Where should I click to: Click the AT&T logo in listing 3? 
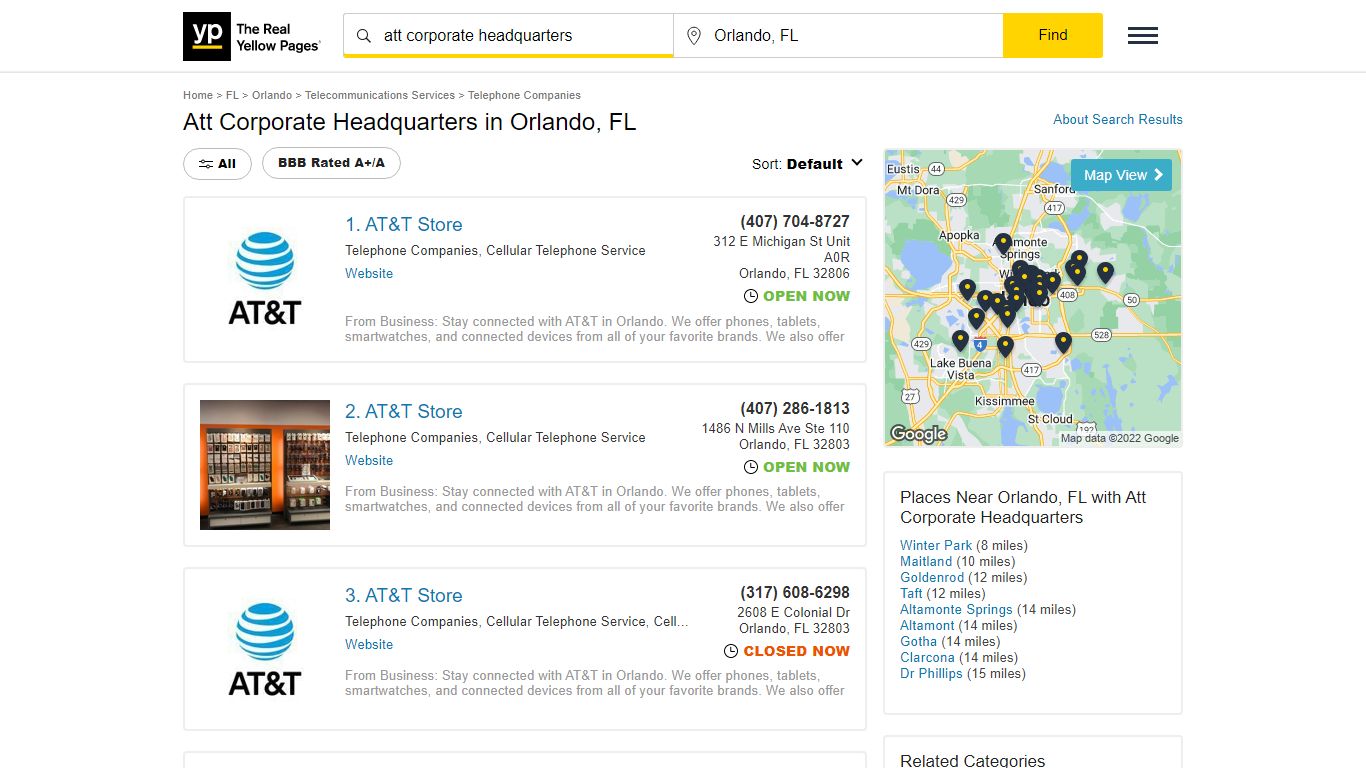265,650
